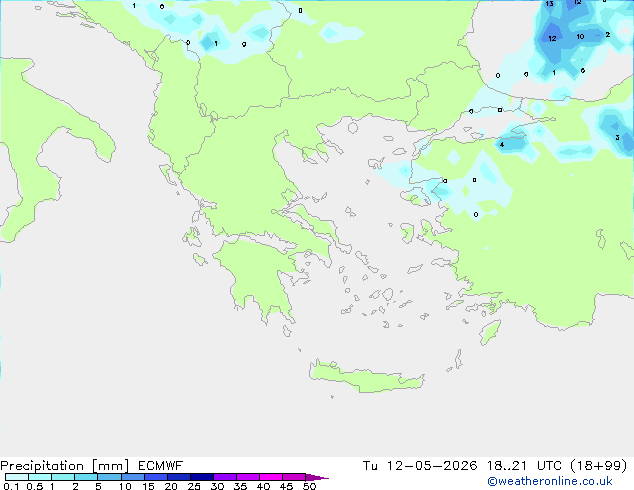
Task: Pick the dark navy legend swatch between 25 and 30
Action: point(202,477)
